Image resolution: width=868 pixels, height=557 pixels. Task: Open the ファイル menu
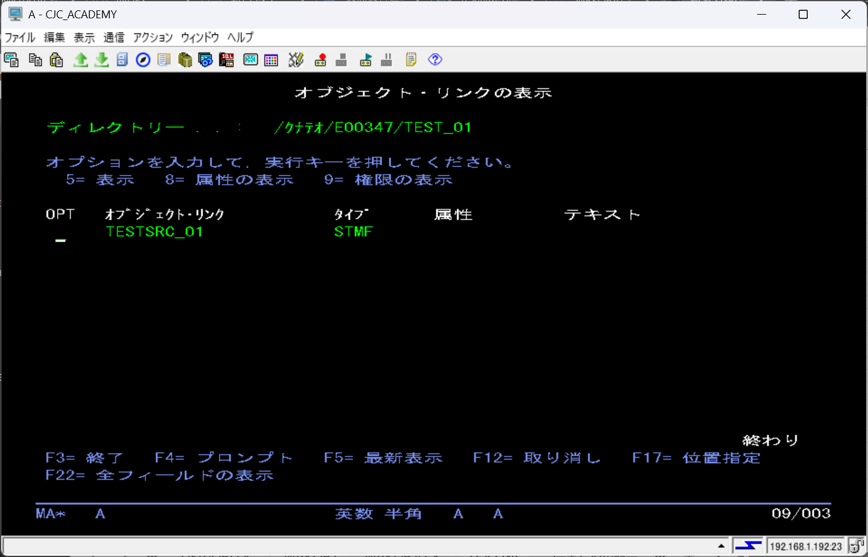tap(20, 38)
